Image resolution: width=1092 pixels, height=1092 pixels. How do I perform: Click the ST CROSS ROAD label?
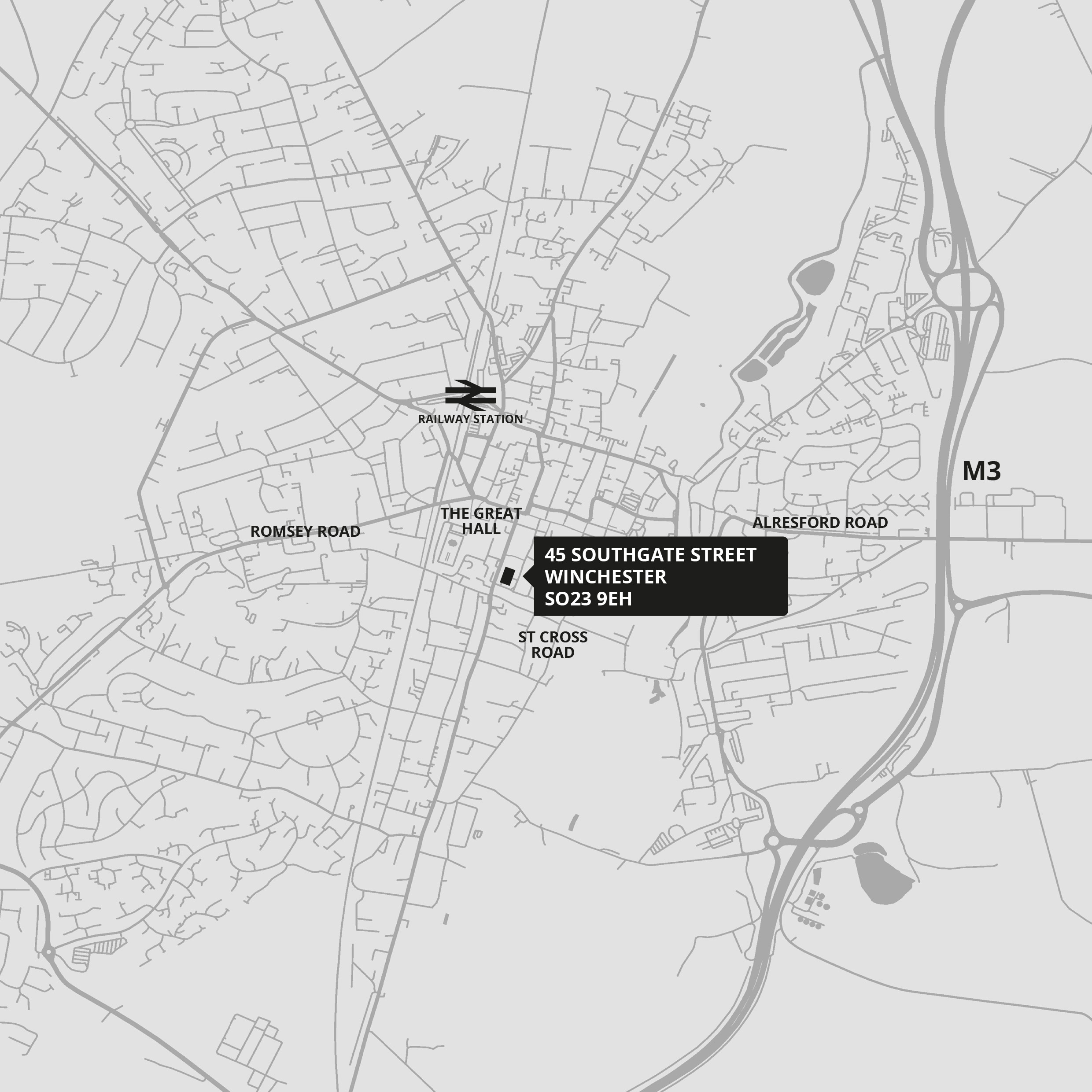tap(553, 645)
